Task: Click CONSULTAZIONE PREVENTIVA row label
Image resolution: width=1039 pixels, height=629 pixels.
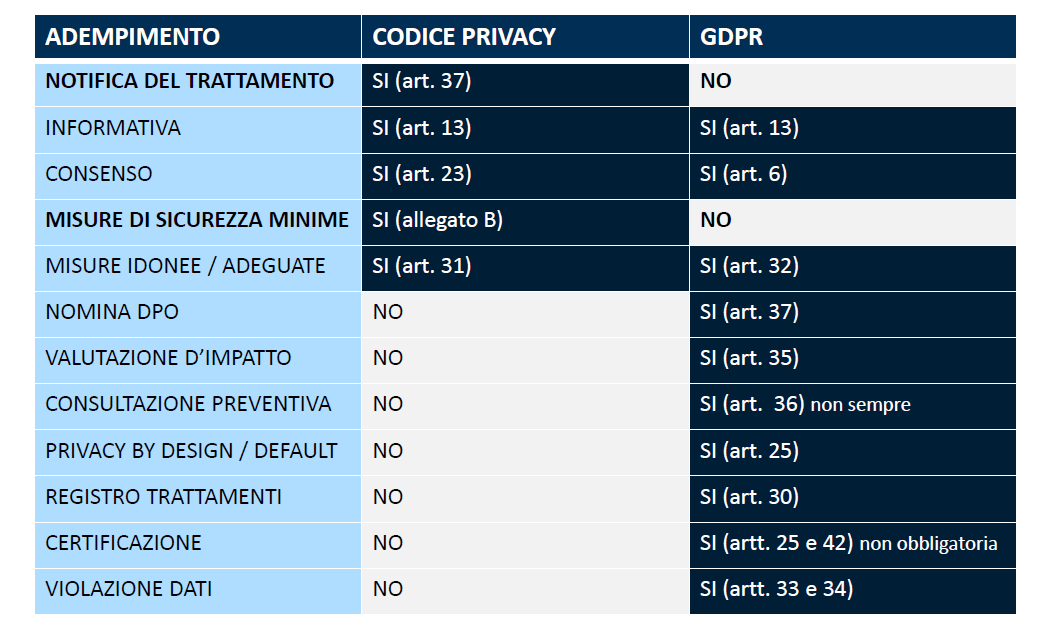Action: point(188,404)
